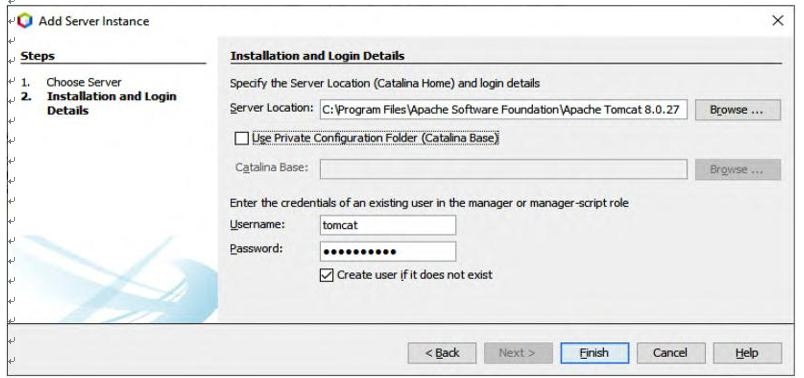Click the Server Location label
Image resolution: width=804 pixels, height=378 pixels.
point(271,108)
